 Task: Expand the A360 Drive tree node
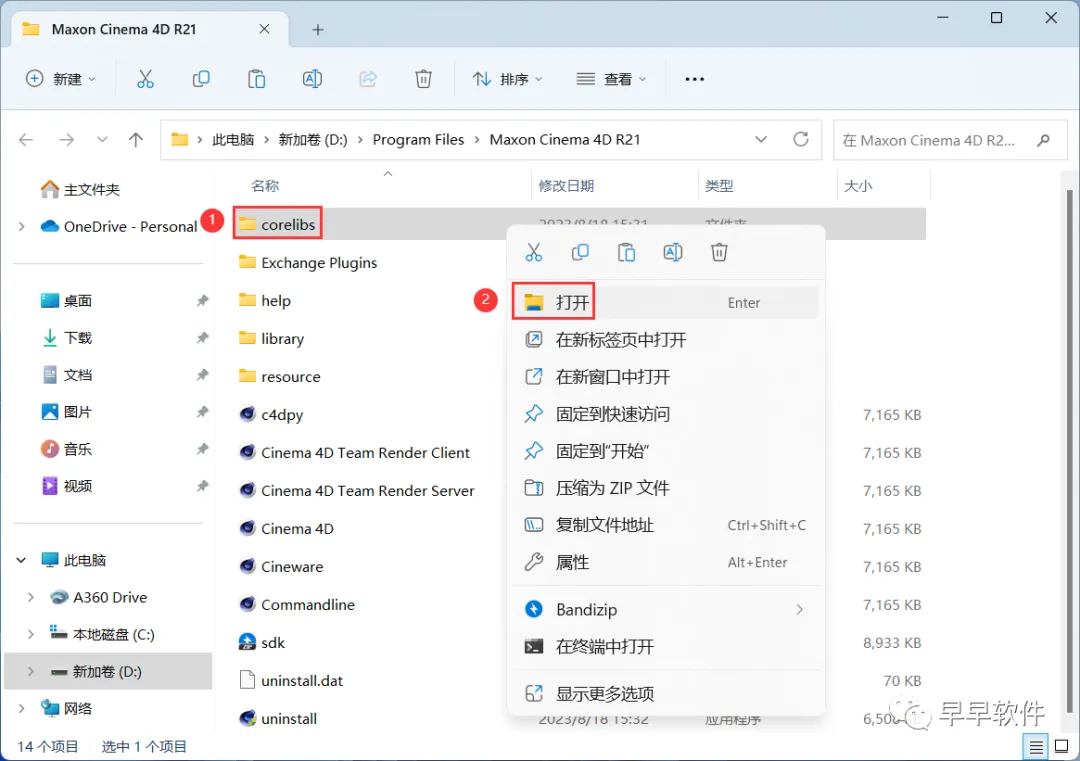(30, 597)
